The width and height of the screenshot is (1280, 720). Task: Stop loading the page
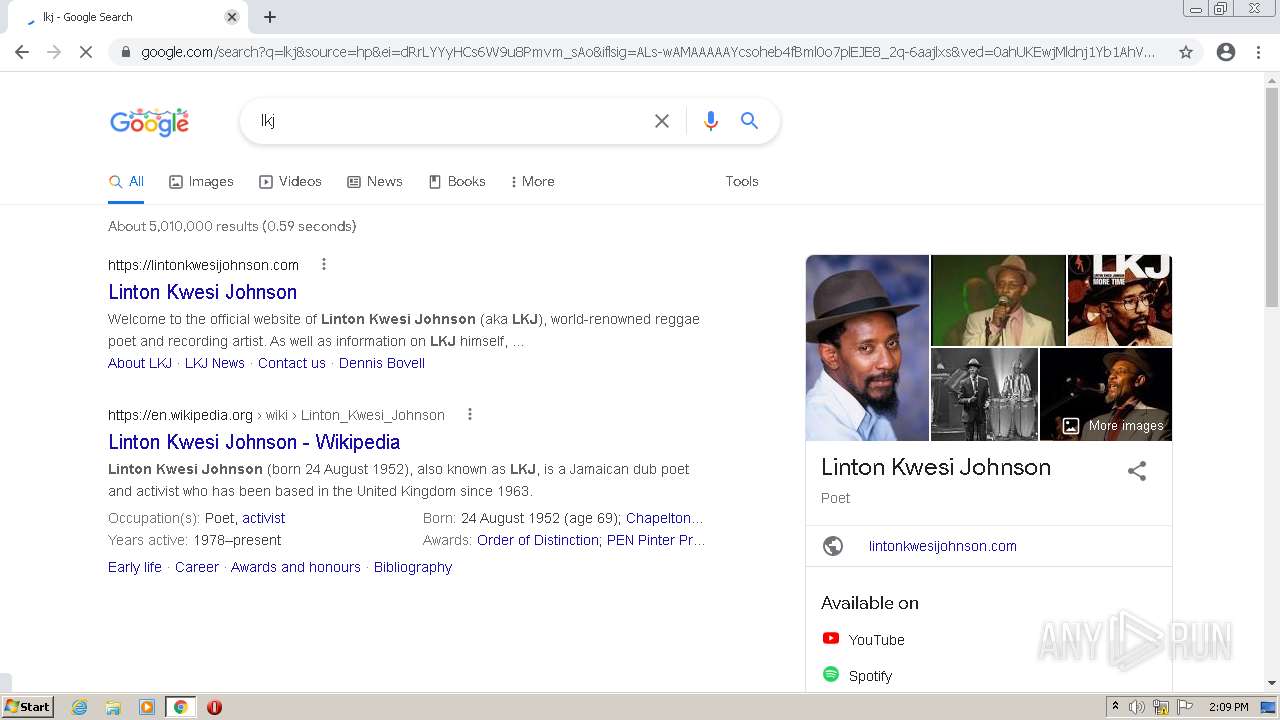coord(86,52)
